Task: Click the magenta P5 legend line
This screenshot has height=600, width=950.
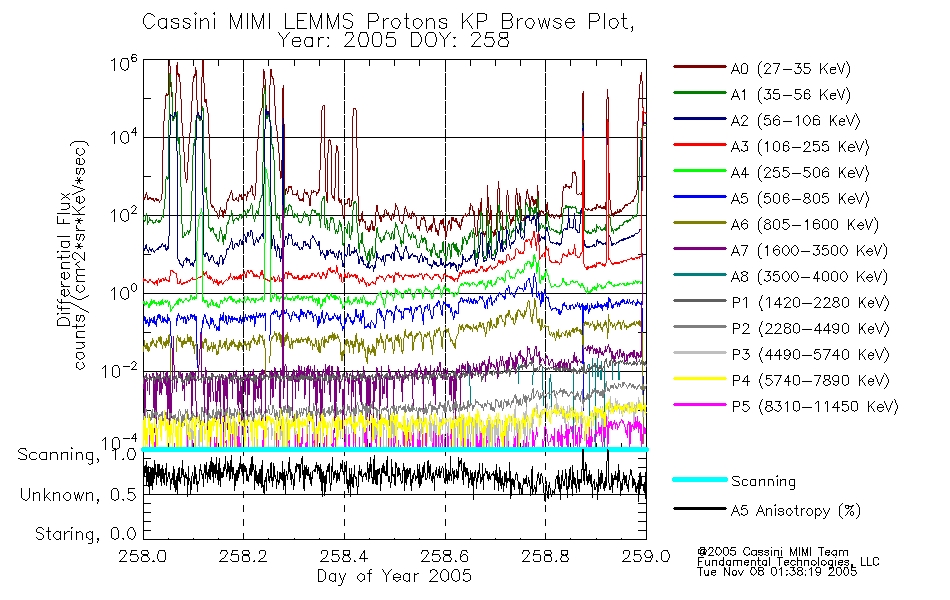Action: 700,404
